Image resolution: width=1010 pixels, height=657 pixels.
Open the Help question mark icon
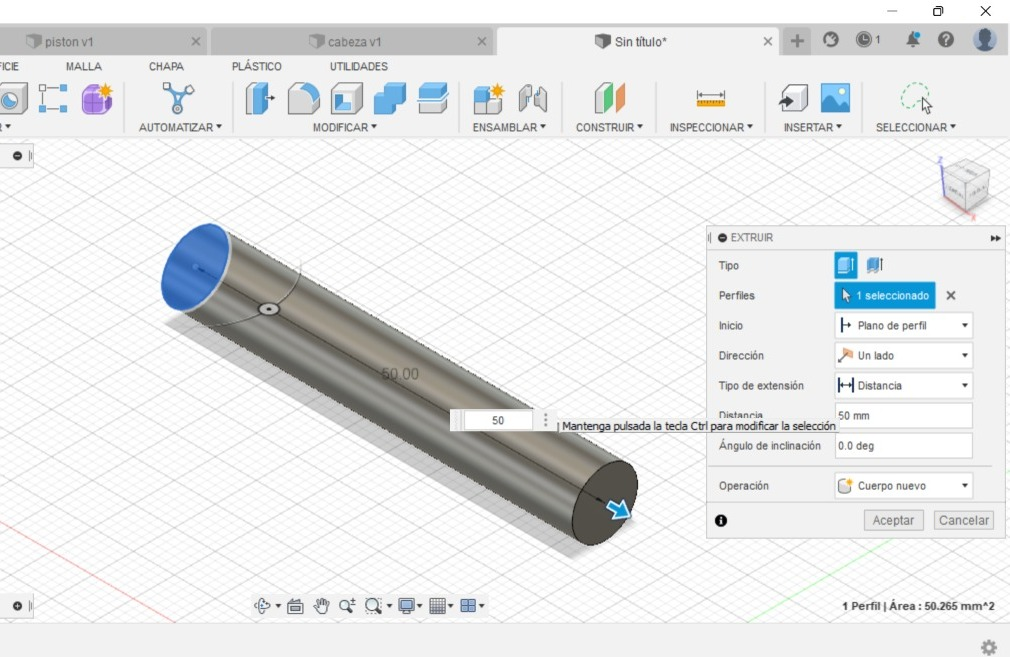(x=946, y=40)
